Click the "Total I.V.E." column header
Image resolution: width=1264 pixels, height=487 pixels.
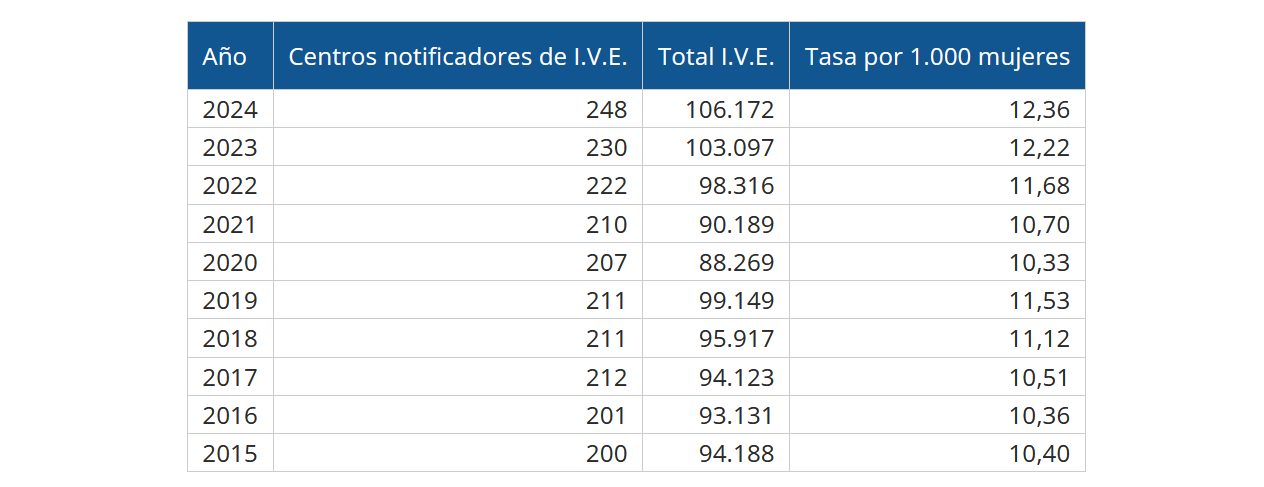pos(716,57)
